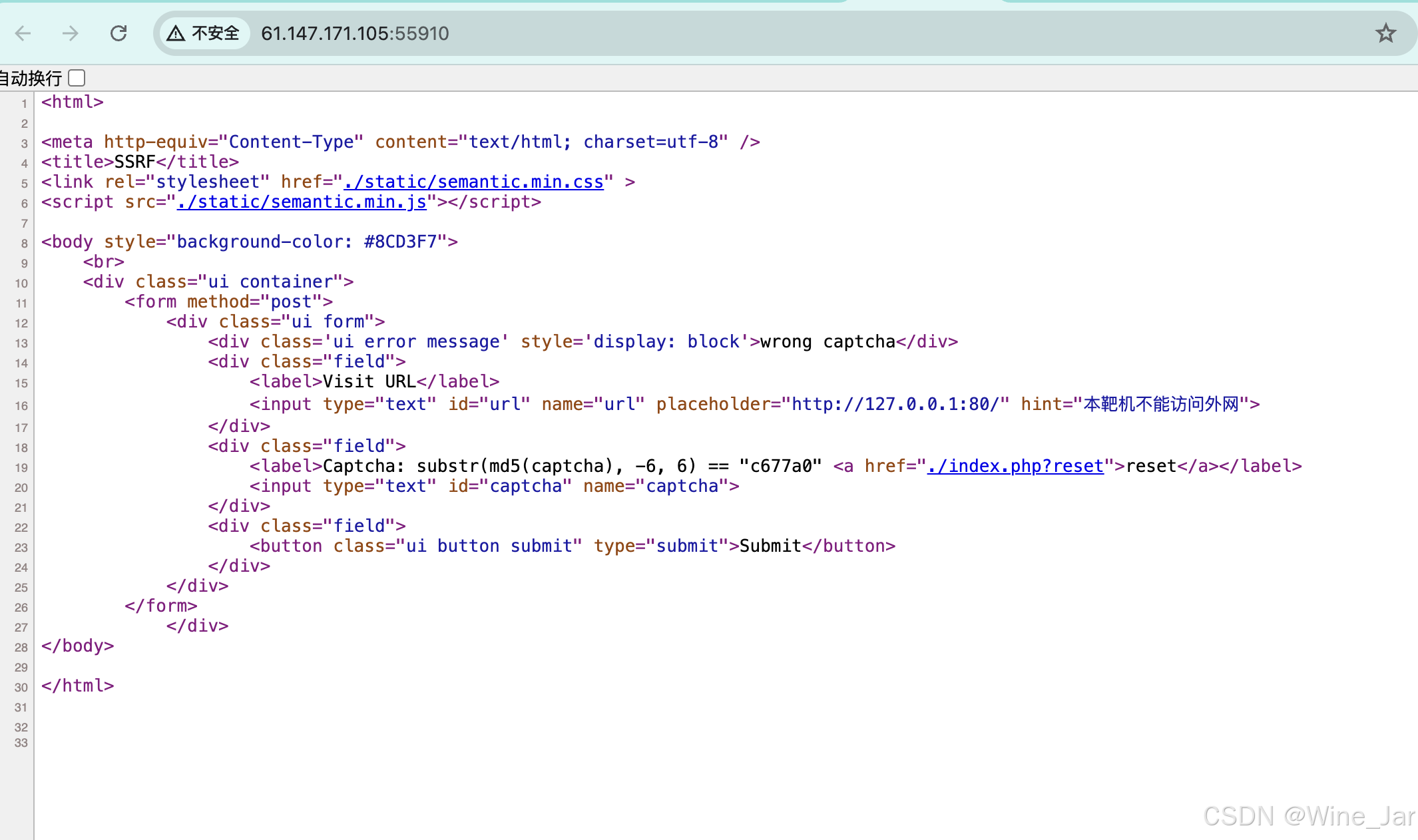Click the 'reset' anchor text on line 19
1418x840 pixels.
coord(1151,466)
